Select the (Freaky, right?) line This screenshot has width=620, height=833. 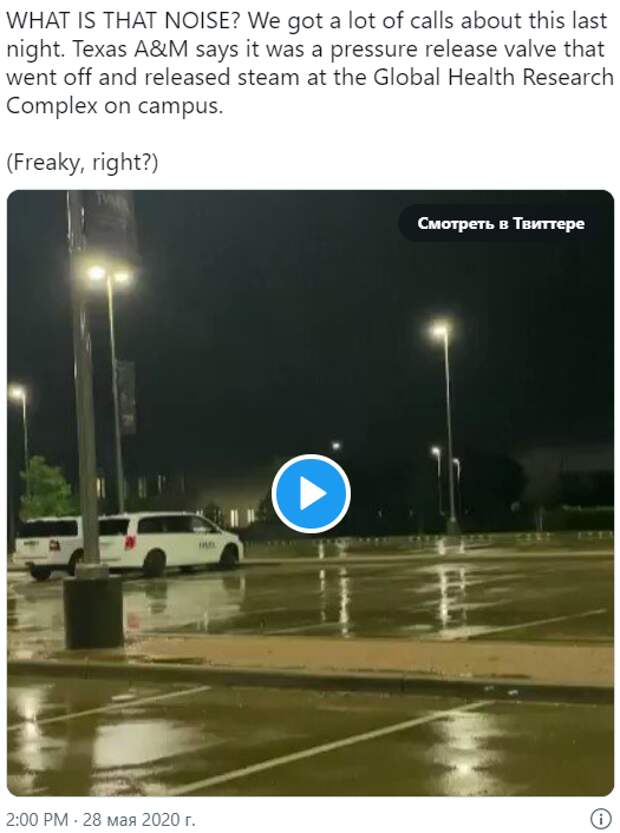[x=82, y=162]
